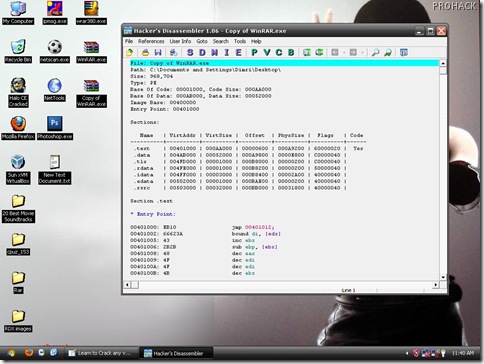Open the Back button history dropdown arrow

click(344, 52)
